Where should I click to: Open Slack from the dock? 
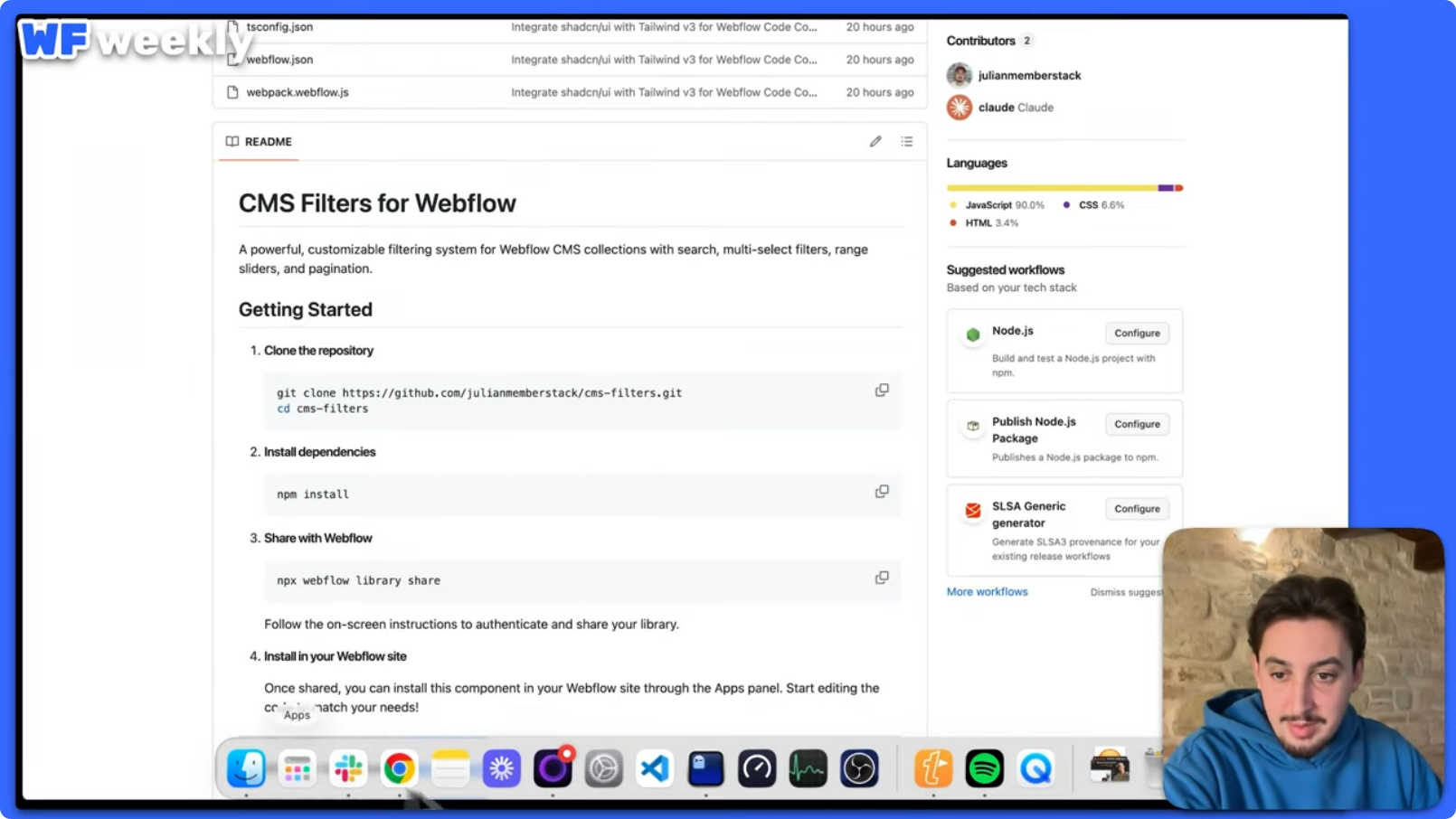pos(348,768)
